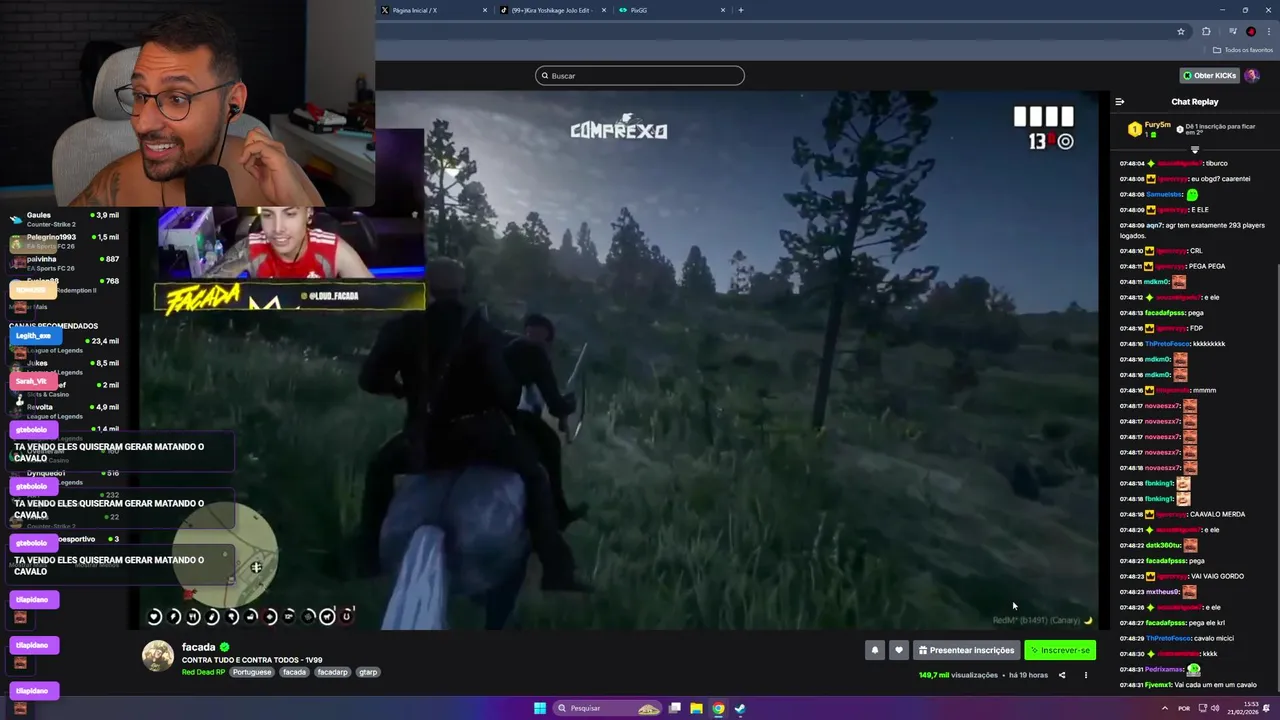Image resolution: width=1280 pixels, height=720 pixels.
Task: Open the paivinha channel in sidebar
Action: pos(65,263)
